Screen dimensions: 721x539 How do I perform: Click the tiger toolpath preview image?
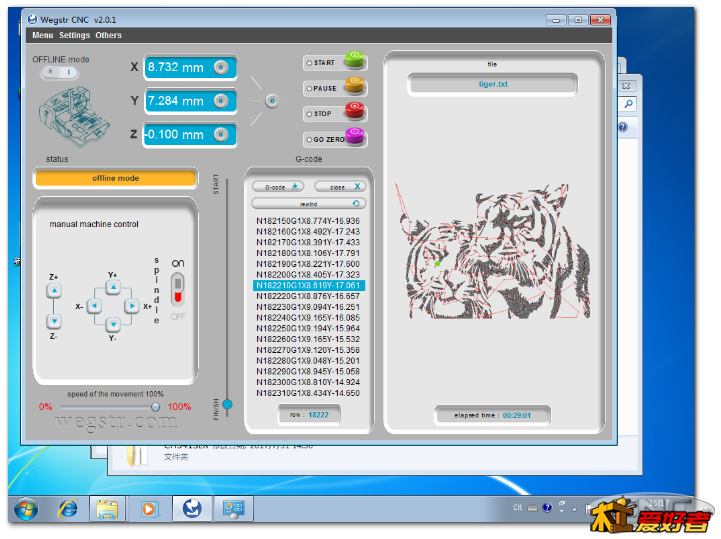[x=492, y=251]
